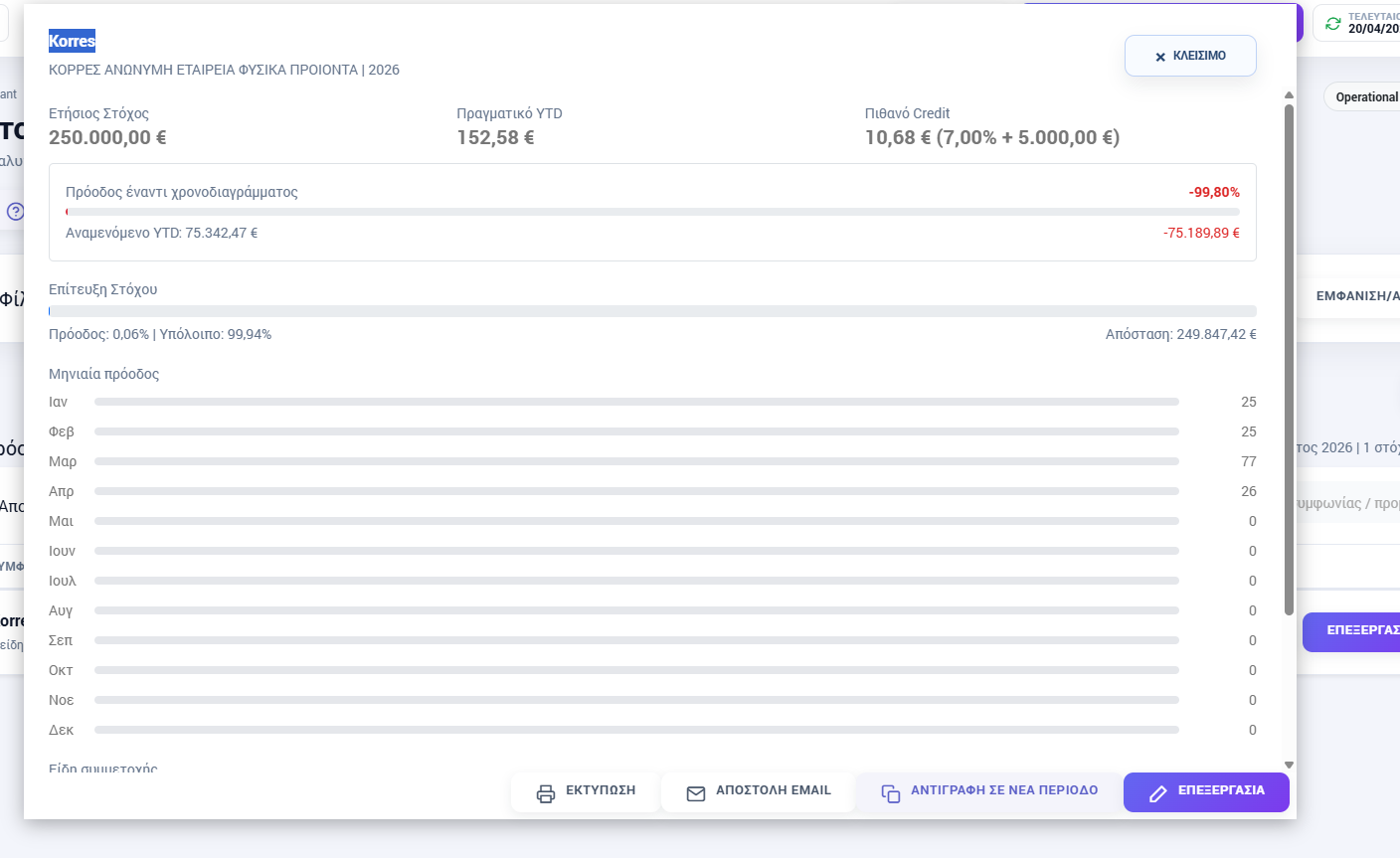Click the Μαρ monthly progress bar
Image resolution: width=1400 pixels, height=858 pixels.
(636, 461)
